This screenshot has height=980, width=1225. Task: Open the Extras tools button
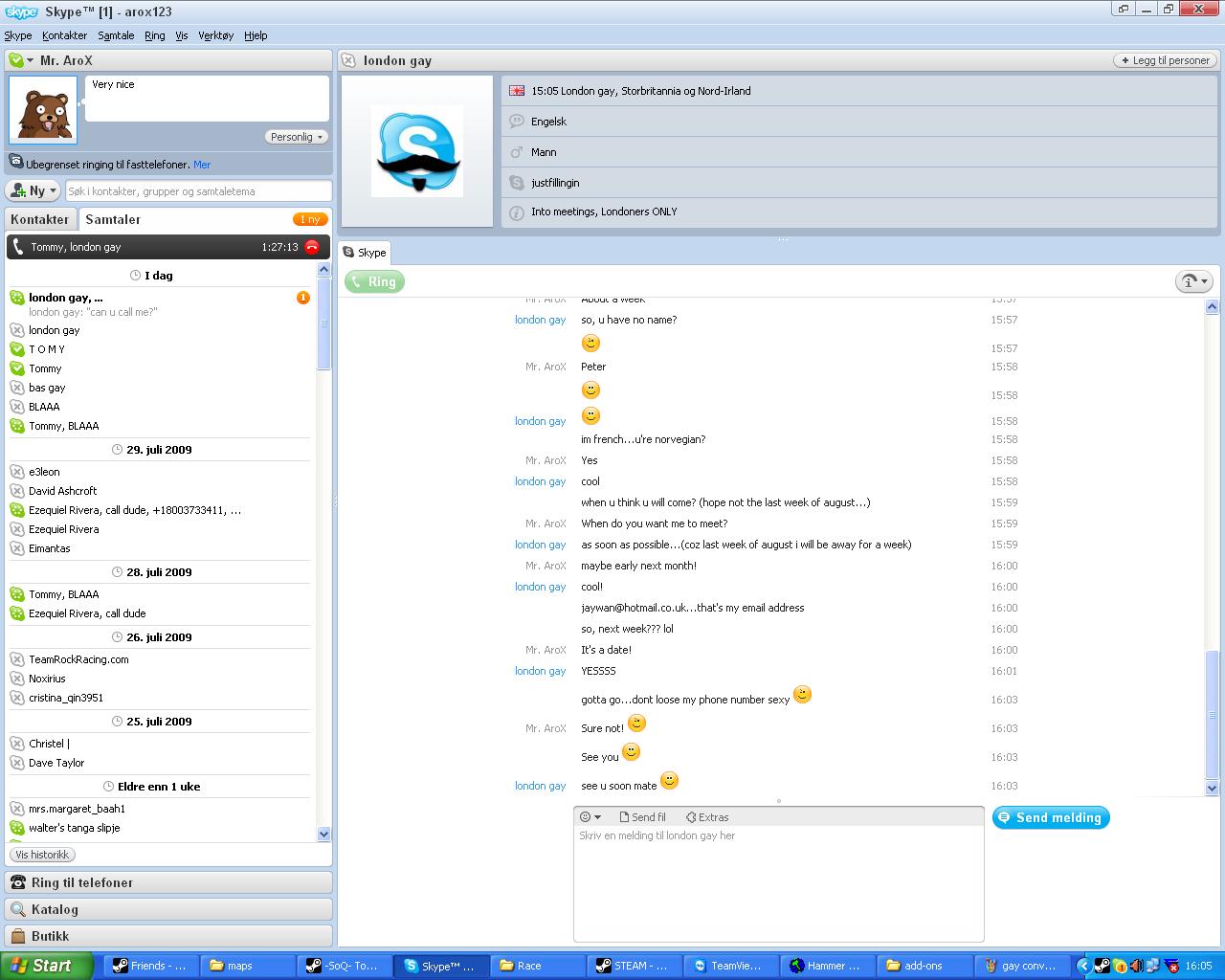707,817
